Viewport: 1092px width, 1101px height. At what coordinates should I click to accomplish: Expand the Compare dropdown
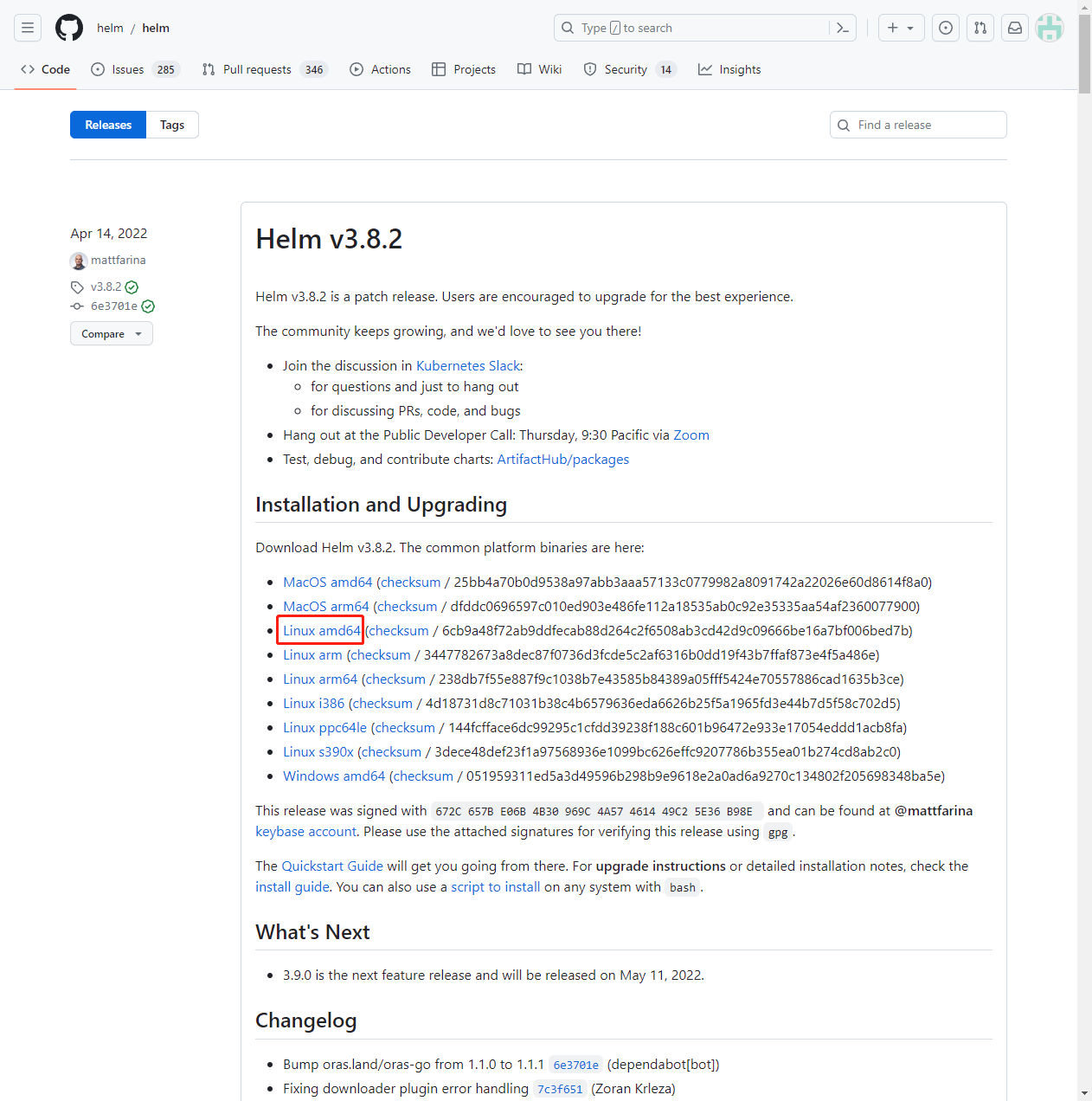click(x=112, y=333)
